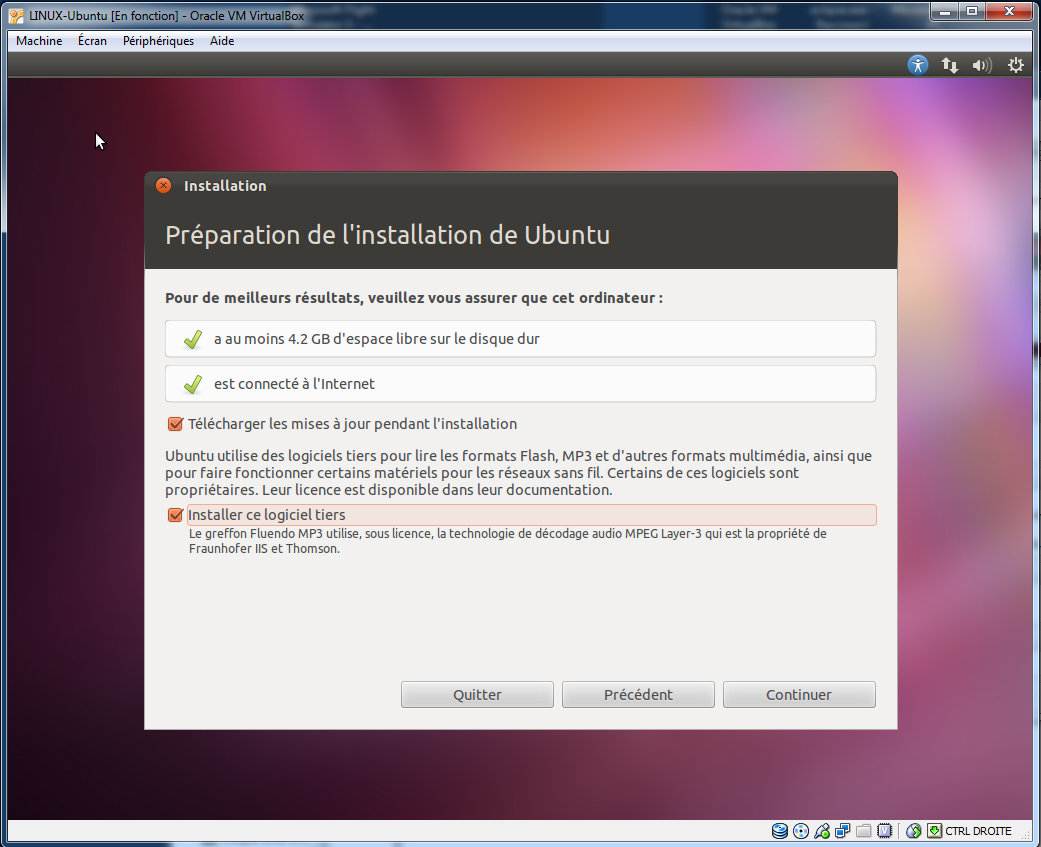Viewport: 1041px width, 847px height.
Task: Click the Quitter button
Action: [x=477, y=694]
